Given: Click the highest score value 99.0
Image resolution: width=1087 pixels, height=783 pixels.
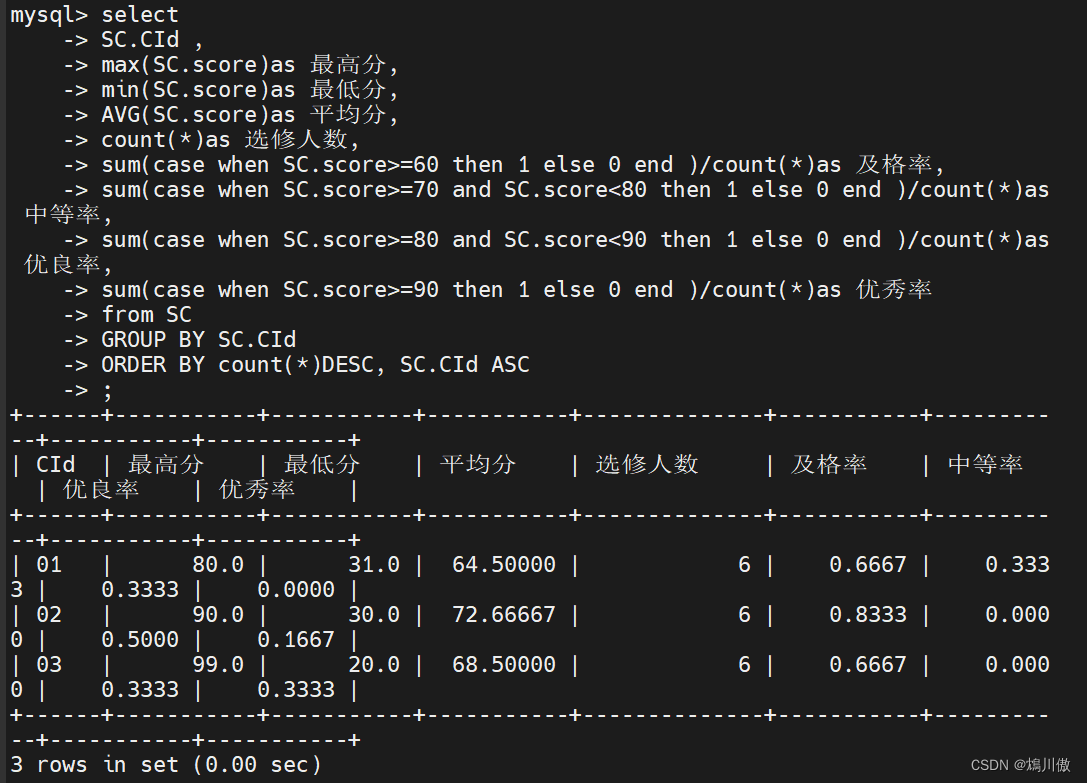Looking at the screenshot, I should point(218,665).
